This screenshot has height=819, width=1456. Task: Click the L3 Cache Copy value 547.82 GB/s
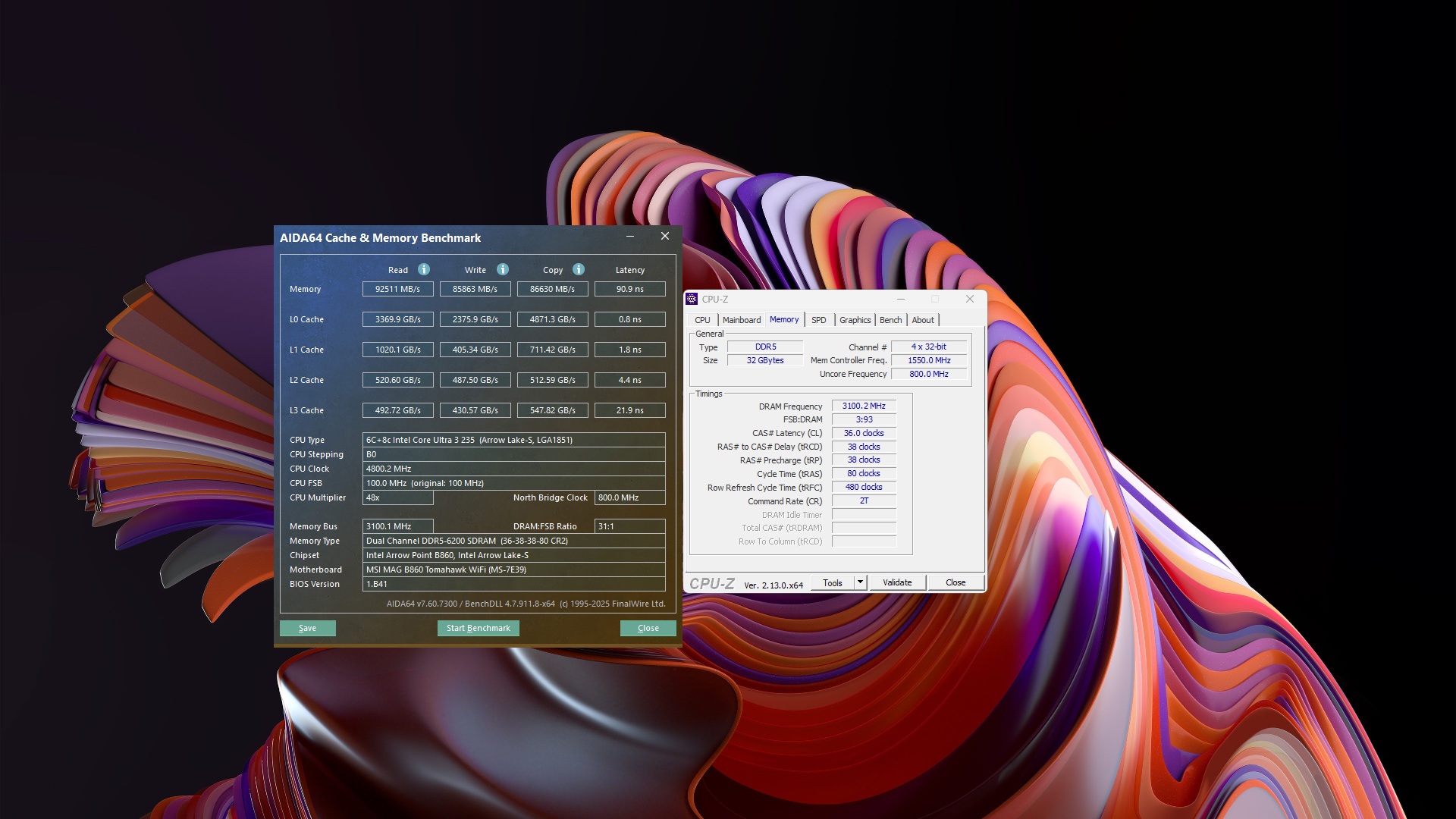553,410
